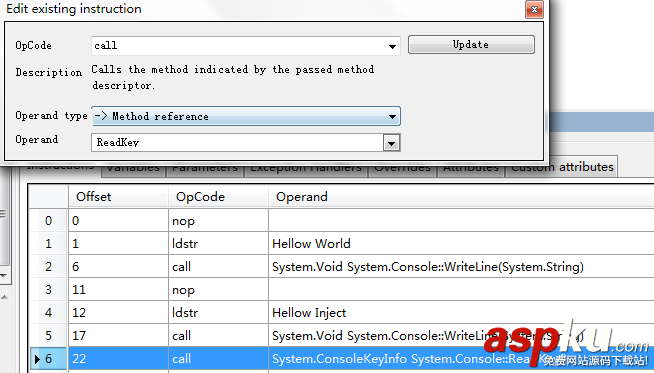Screen dimensions: 654x373
Task: Click WriteLine operand at offset 6
Action: click(x=461, y=267)
